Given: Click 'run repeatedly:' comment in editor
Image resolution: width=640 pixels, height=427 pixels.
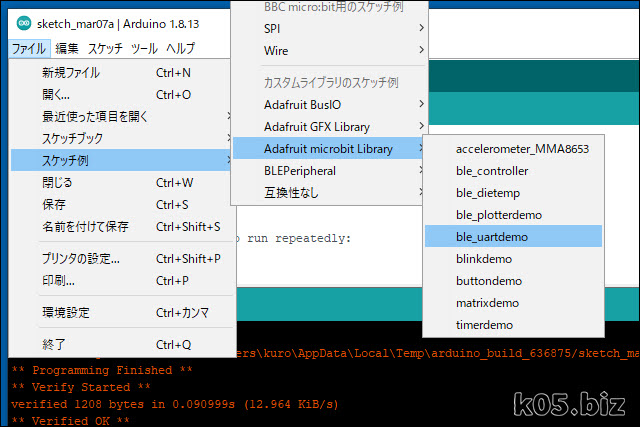Looking at the screenshot, I should click(x=299, y=238).
